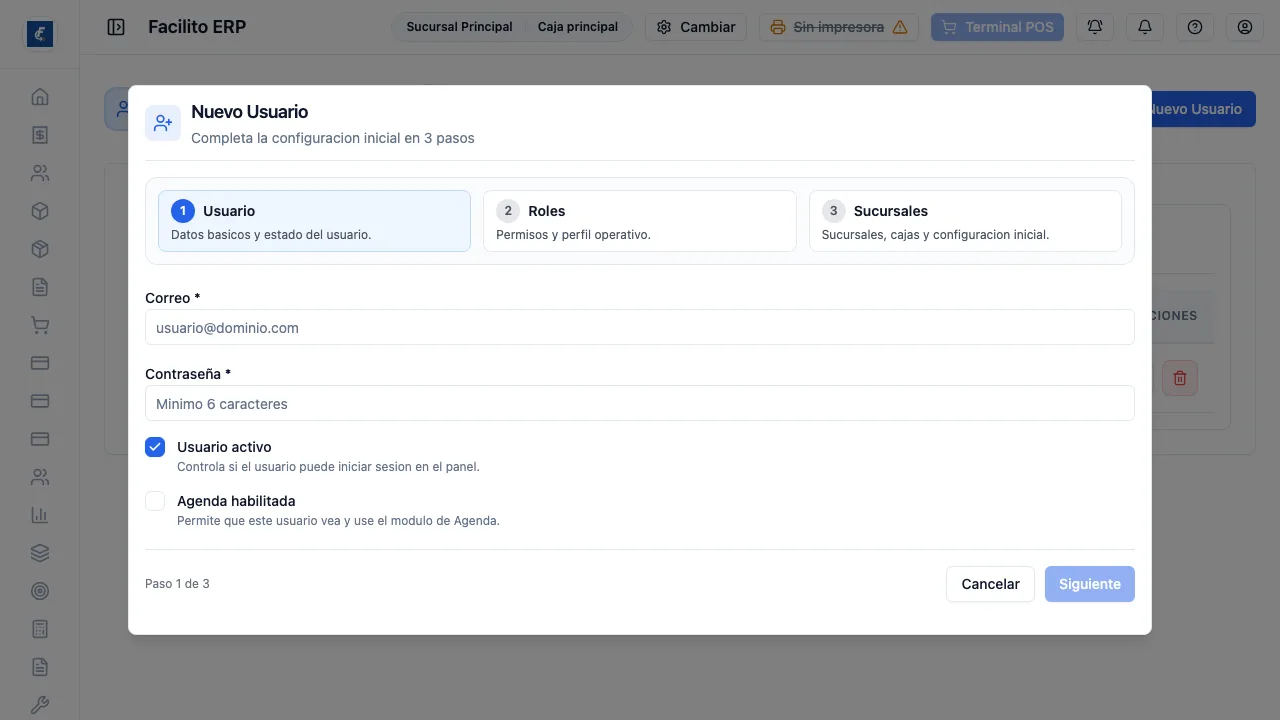This screenshot has width=1280, height=720.
Task: Open the shopping cart icon in sidebar
Action: 40,325
